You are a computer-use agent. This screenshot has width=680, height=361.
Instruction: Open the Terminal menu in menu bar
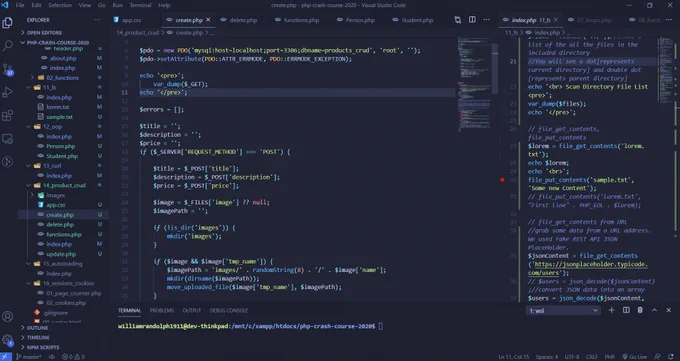coord(141,5)
